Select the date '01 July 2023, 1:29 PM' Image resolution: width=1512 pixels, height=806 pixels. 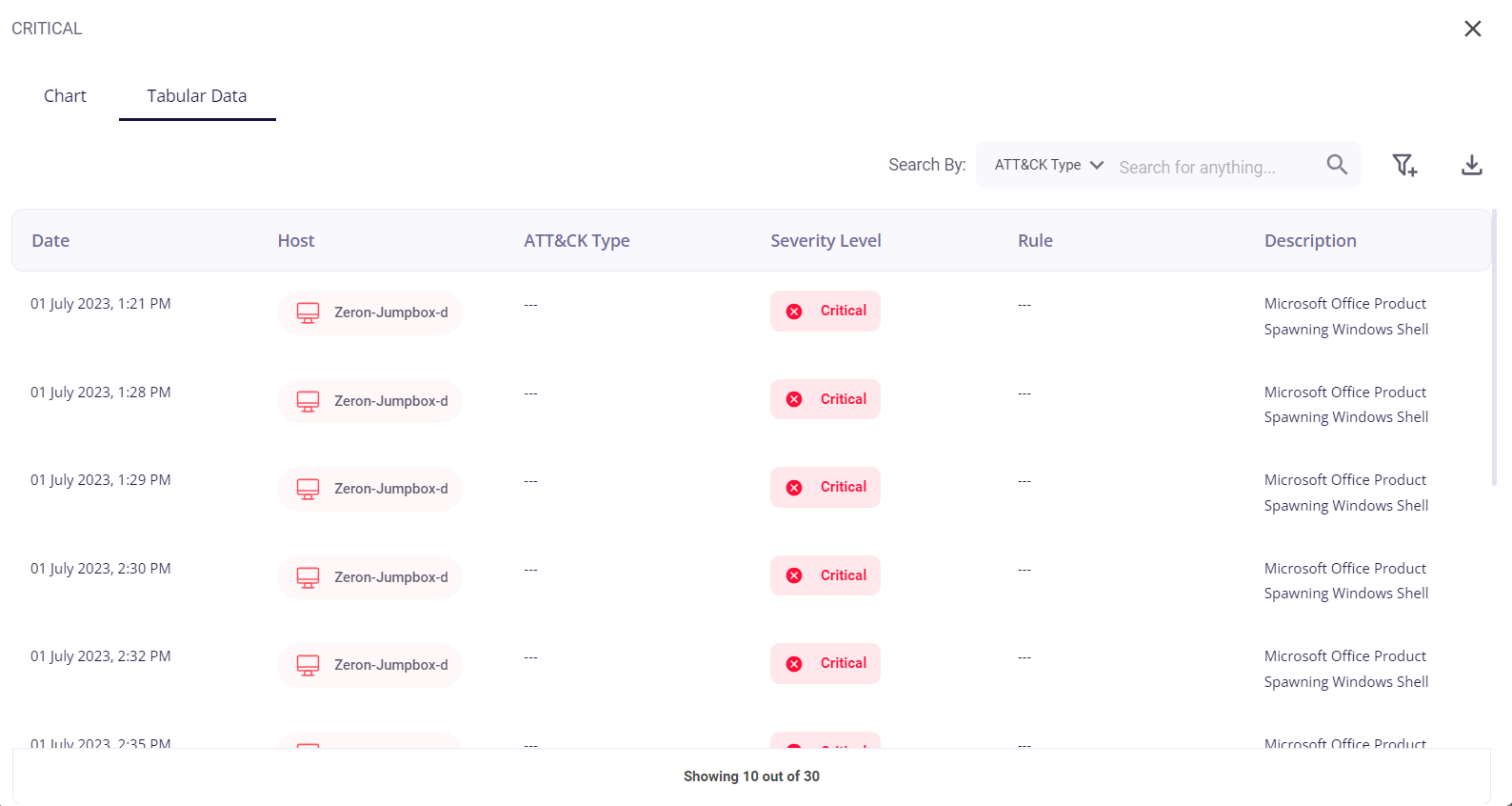point(101,480)
